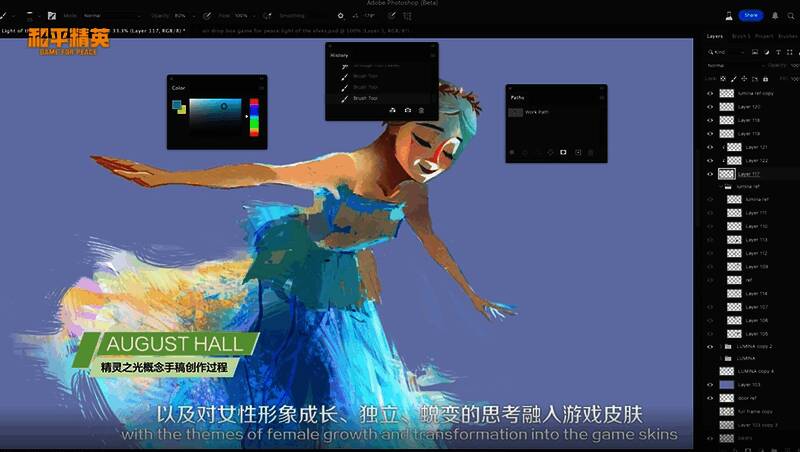Open the brush Mode Normal dropdown

[x=111, y=16]
